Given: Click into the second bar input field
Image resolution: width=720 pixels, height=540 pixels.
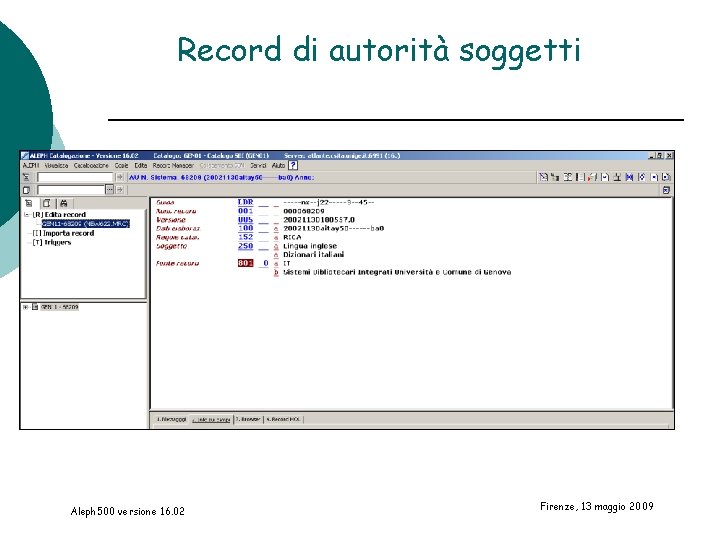Looking at the screenshot, I should click(71, 190).
